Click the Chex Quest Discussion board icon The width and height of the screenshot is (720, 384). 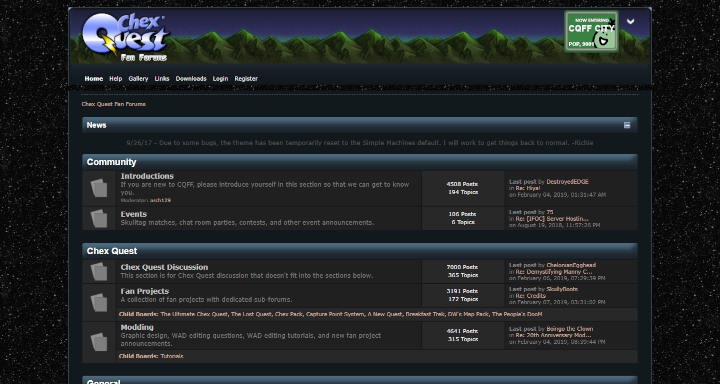pos(99,271)
